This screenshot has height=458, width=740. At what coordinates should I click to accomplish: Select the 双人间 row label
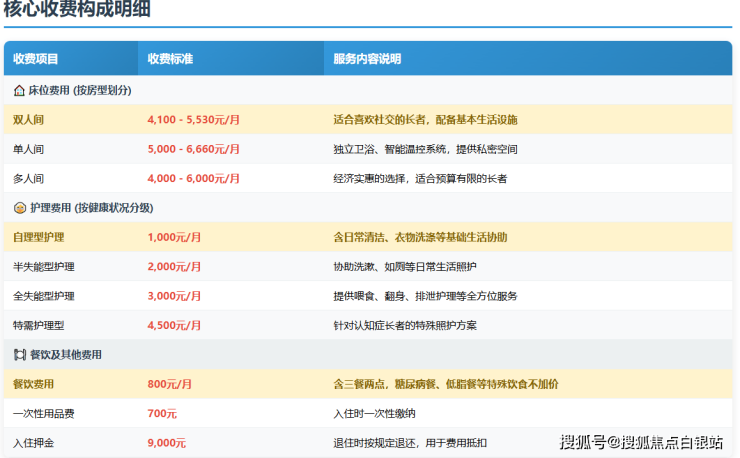coord(28,120)
